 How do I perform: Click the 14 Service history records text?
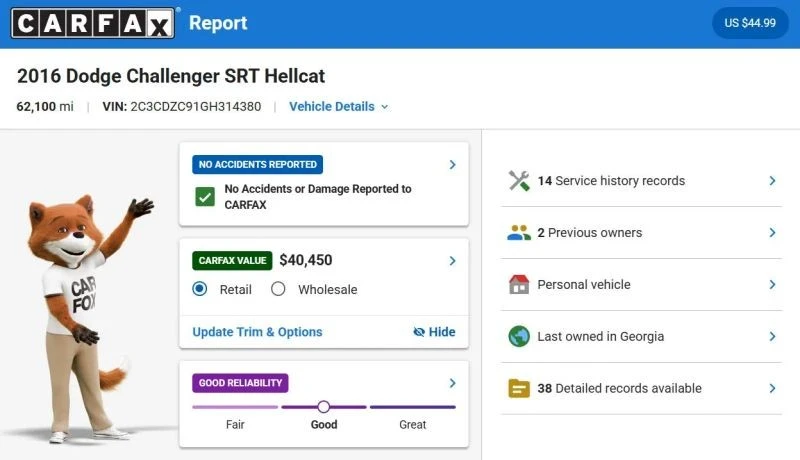[x=611, y=181]
